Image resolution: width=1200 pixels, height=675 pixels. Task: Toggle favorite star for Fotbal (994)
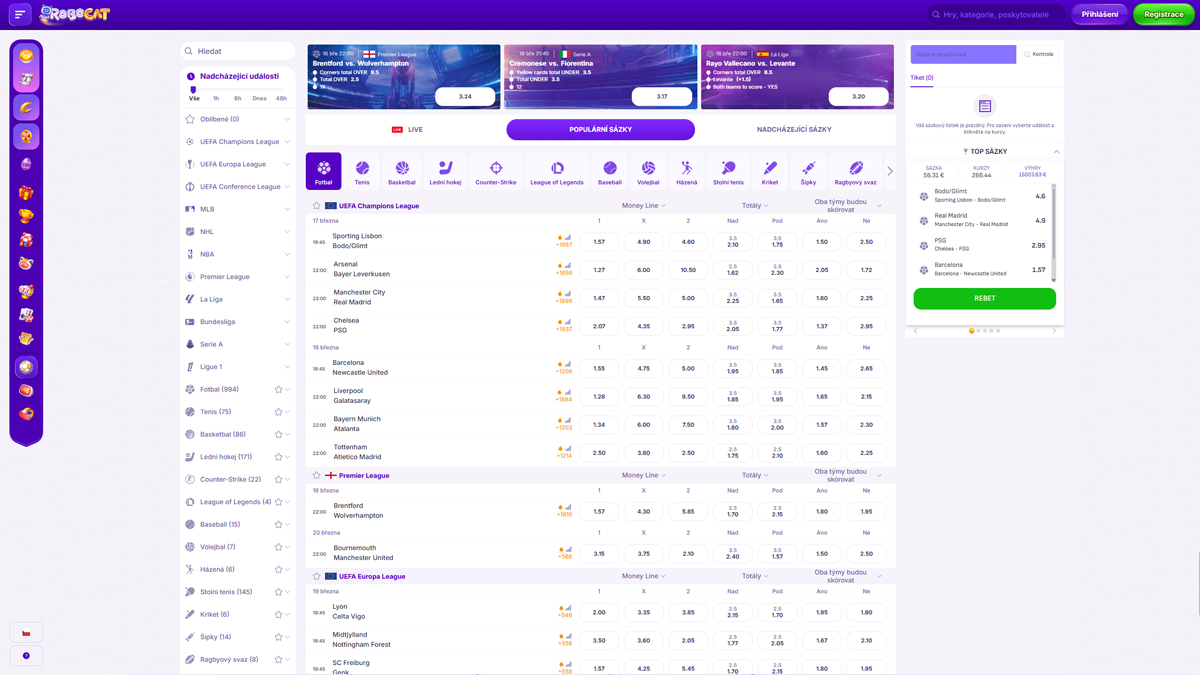pos(278,389)
